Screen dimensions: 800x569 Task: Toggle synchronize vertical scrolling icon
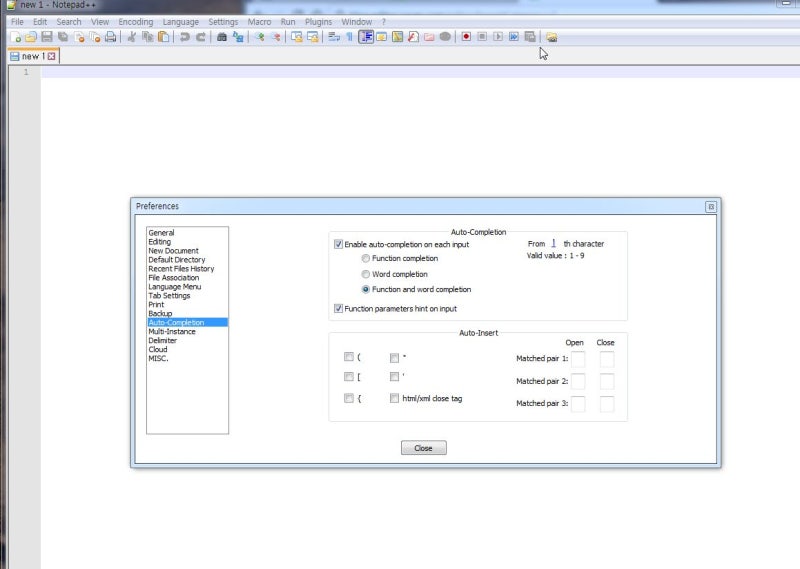tap(296, 37)
